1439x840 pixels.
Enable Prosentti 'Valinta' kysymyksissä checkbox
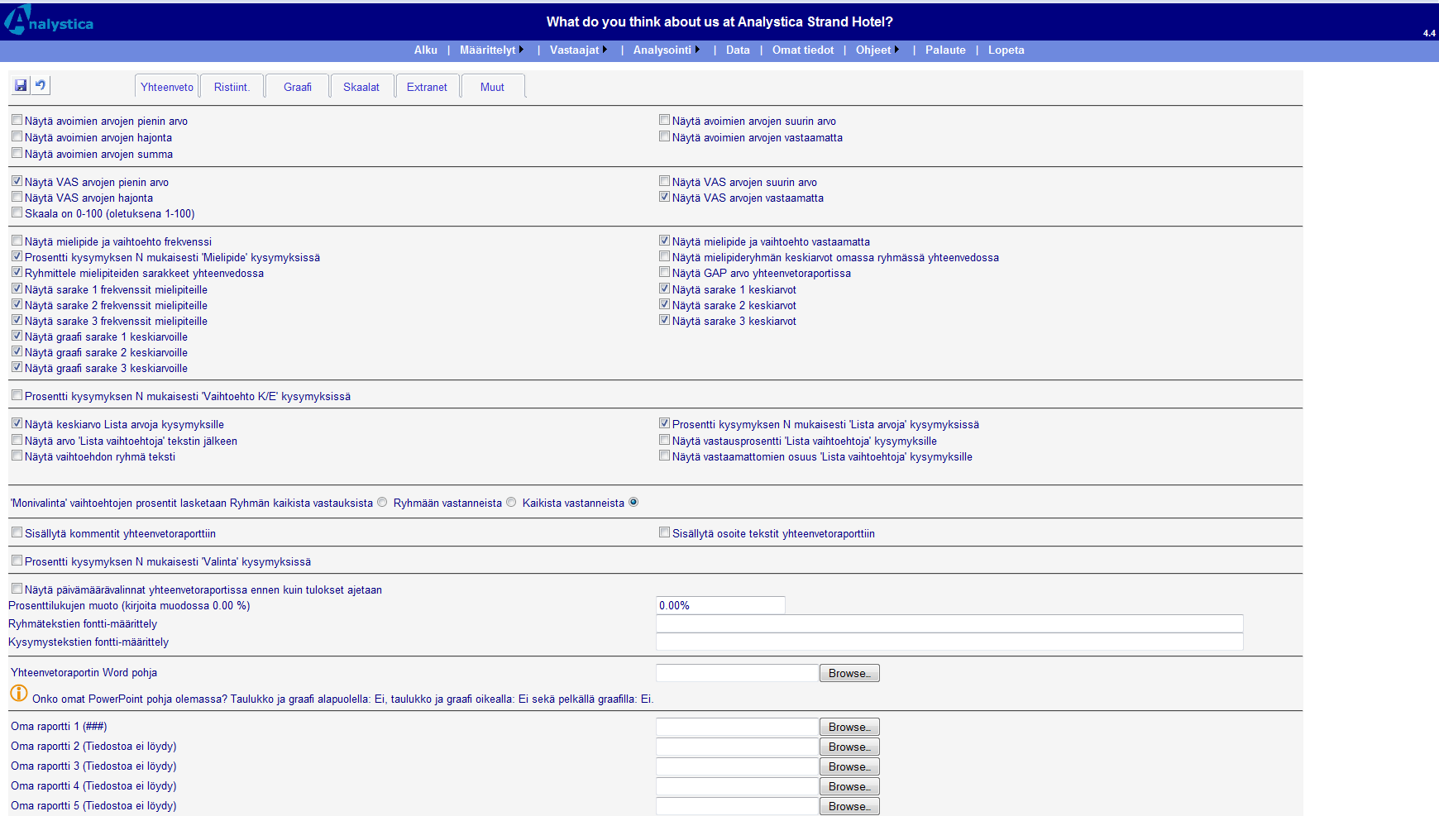[17, 561]
